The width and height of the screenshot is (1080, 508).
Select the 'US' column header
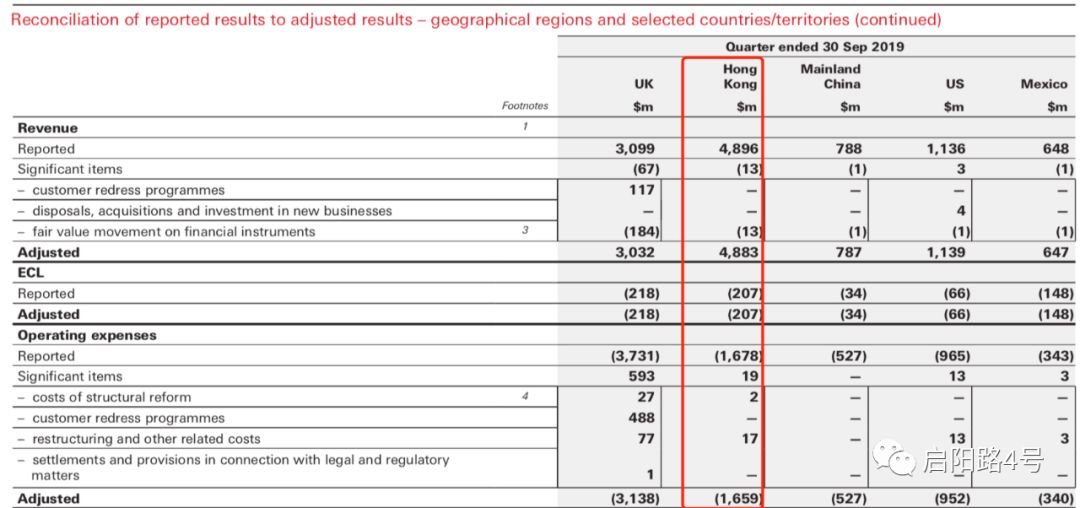[955, 84]
